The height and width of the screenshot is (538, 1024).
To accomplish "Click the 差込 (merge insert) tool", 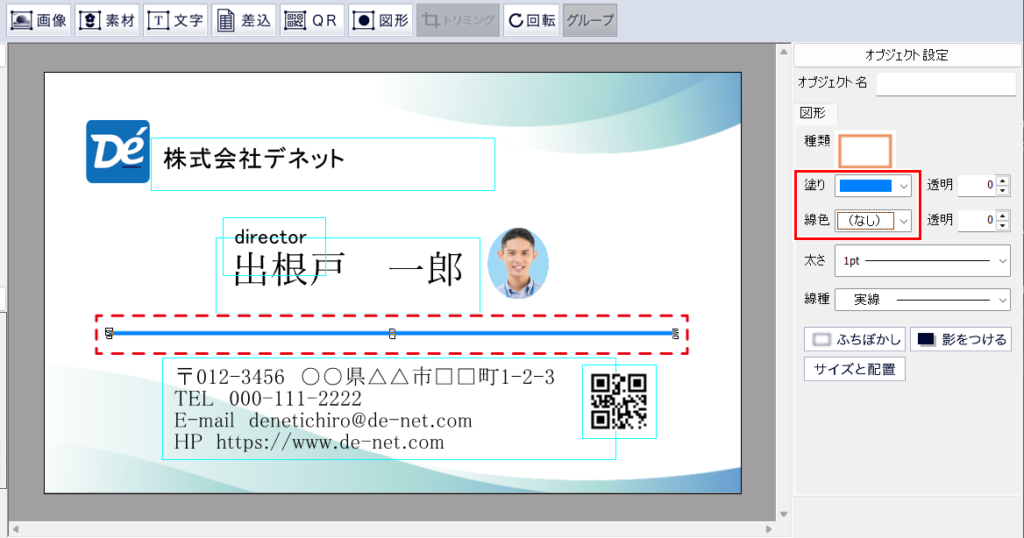I will click(244, 20).
